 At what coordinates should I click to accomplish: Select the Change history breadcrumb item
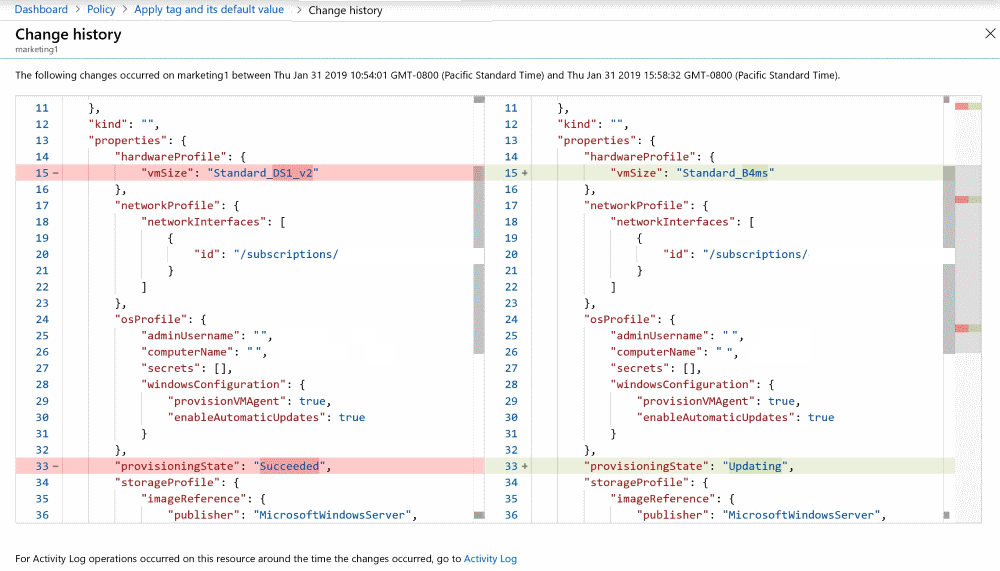[345, 11]
